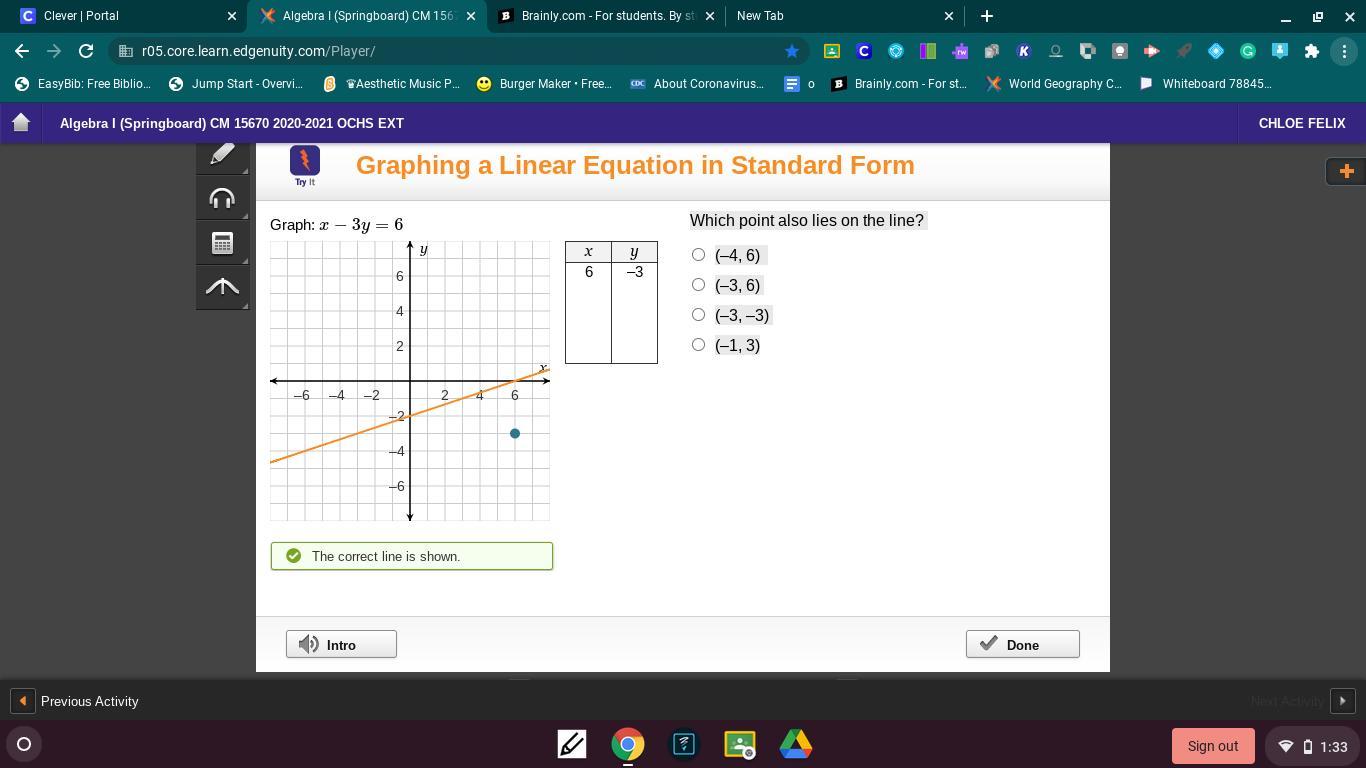Select the pencil highlighter tool
Screen dimensions: 1366x768
pyautogui.click(x=222, y=155)
